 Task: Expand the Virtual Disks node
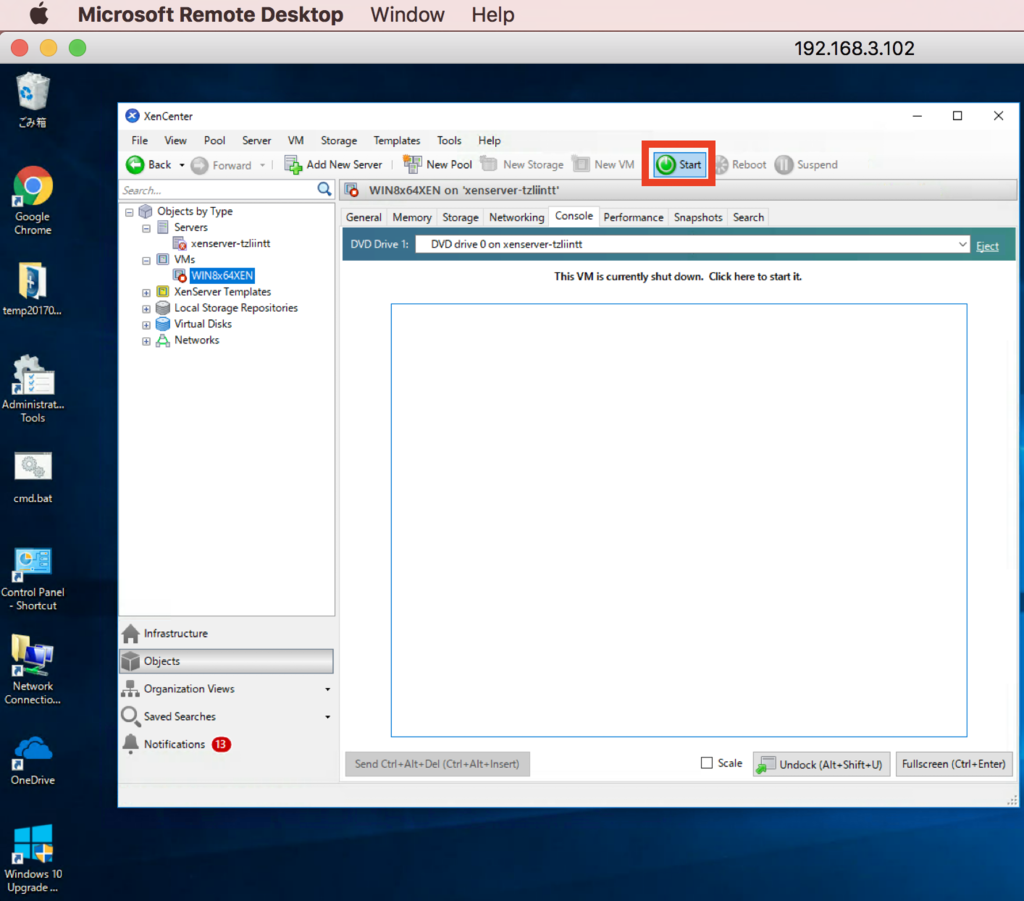coord(146,324)
